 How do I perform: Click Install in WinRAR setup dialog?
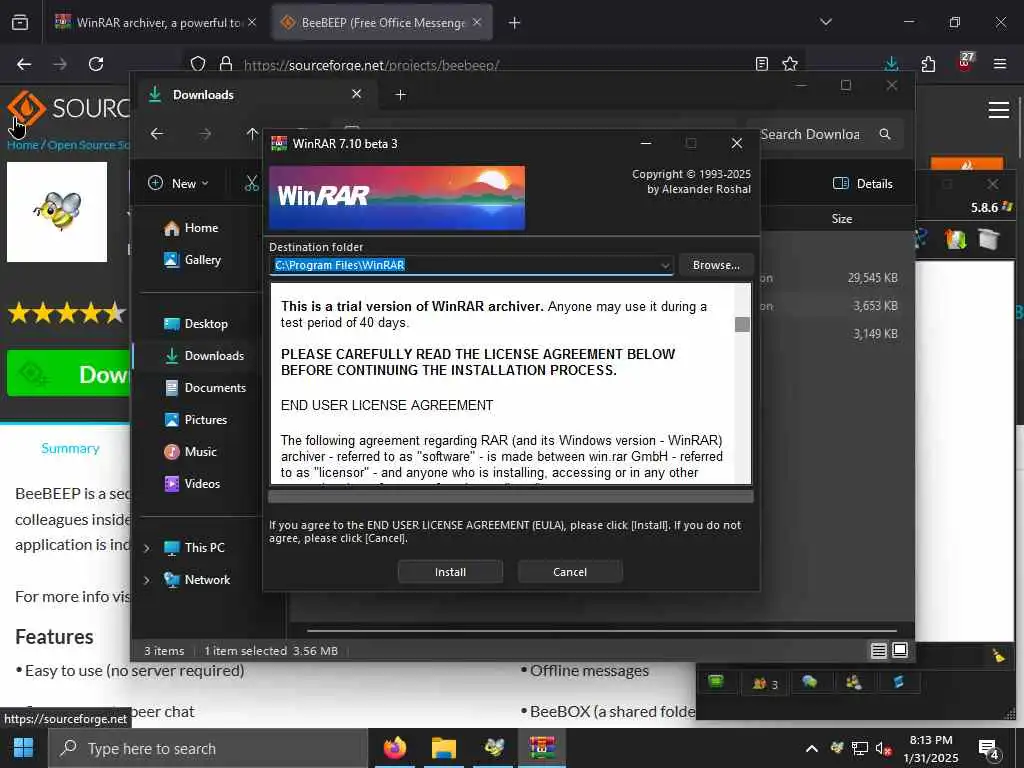tap(450, 571)
